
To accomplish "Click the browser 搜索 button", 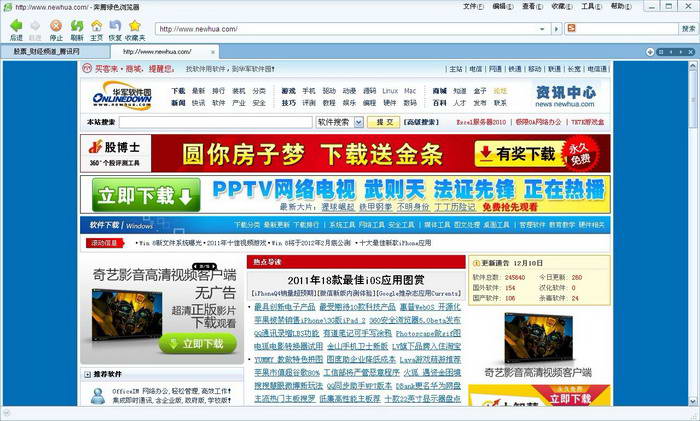I will point(688,29).
